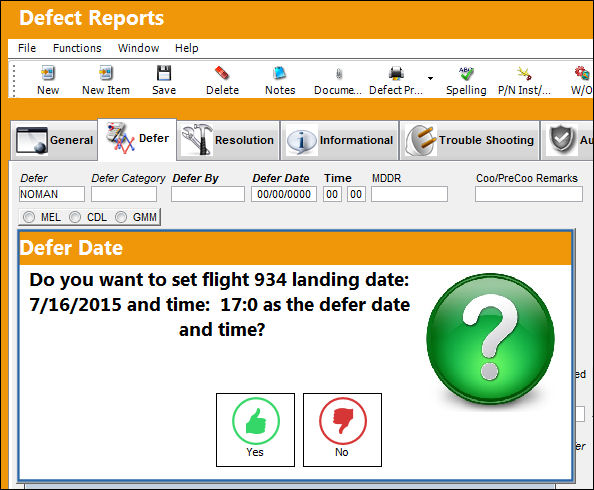Open the Documents paperclip icon

[339, 74]
